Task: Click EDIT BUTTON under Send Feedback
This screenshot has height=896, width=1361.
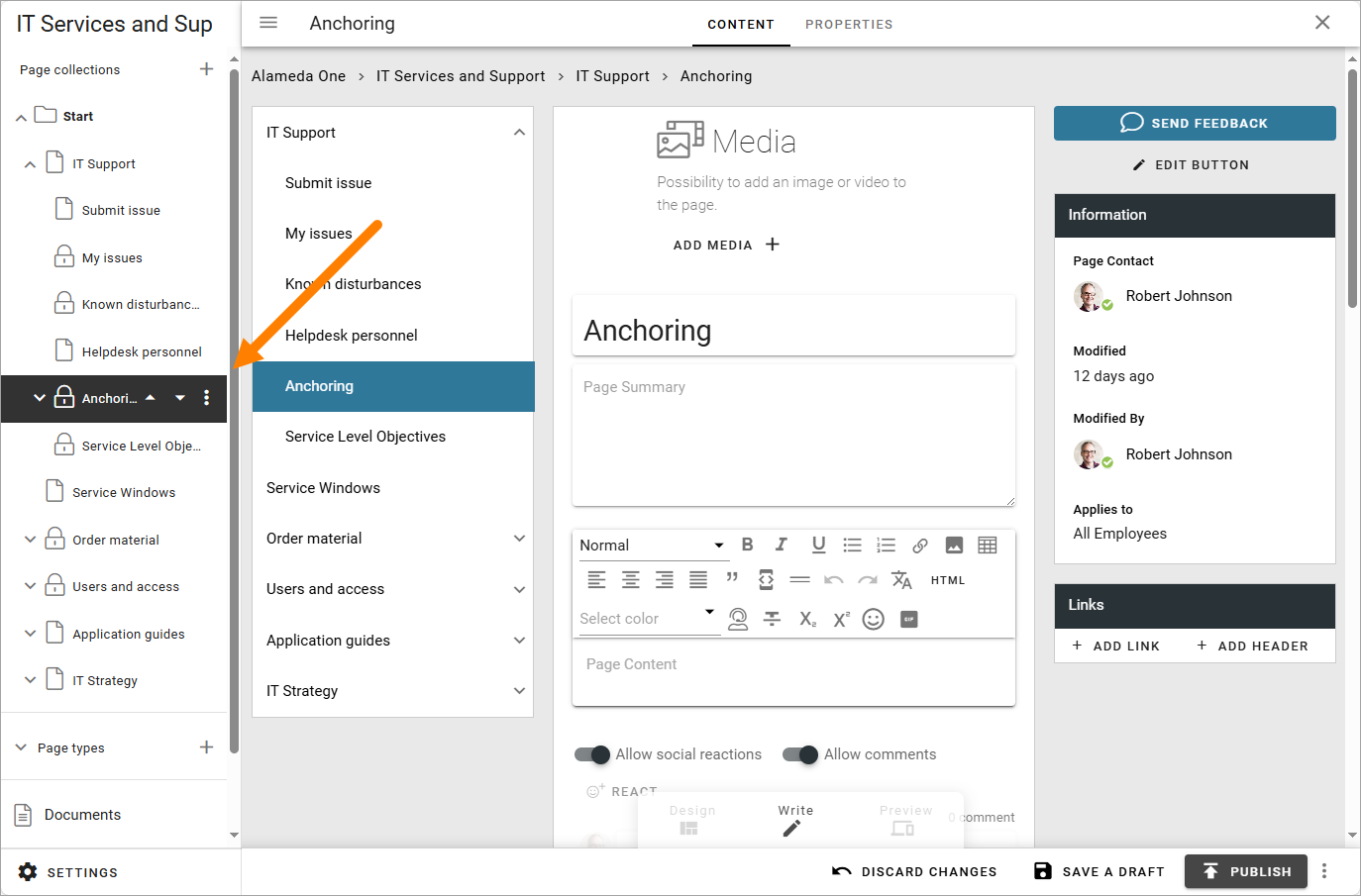Action: (1191, 165)
